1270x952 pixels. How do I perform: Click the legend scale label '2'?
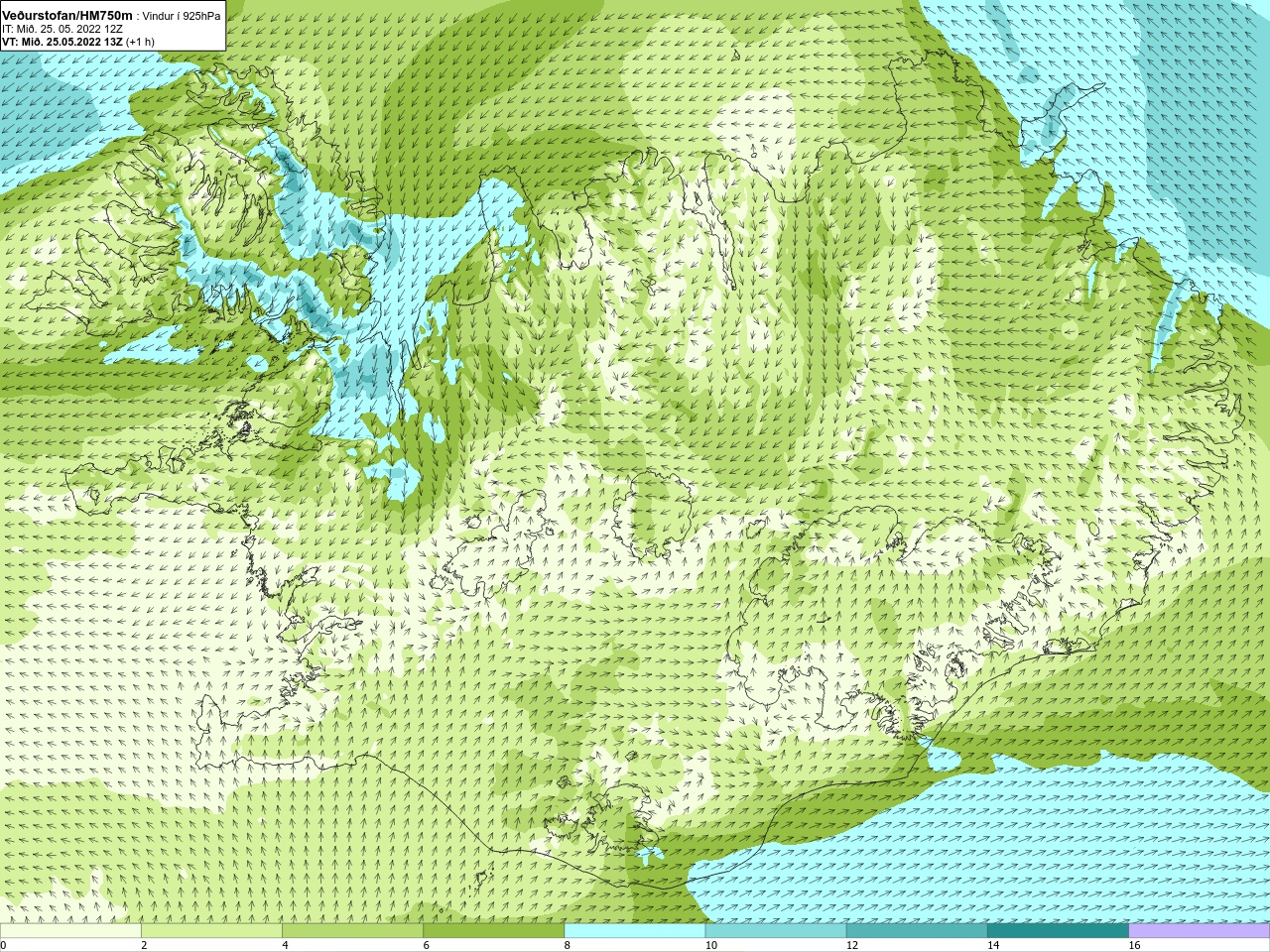point(144,945)
